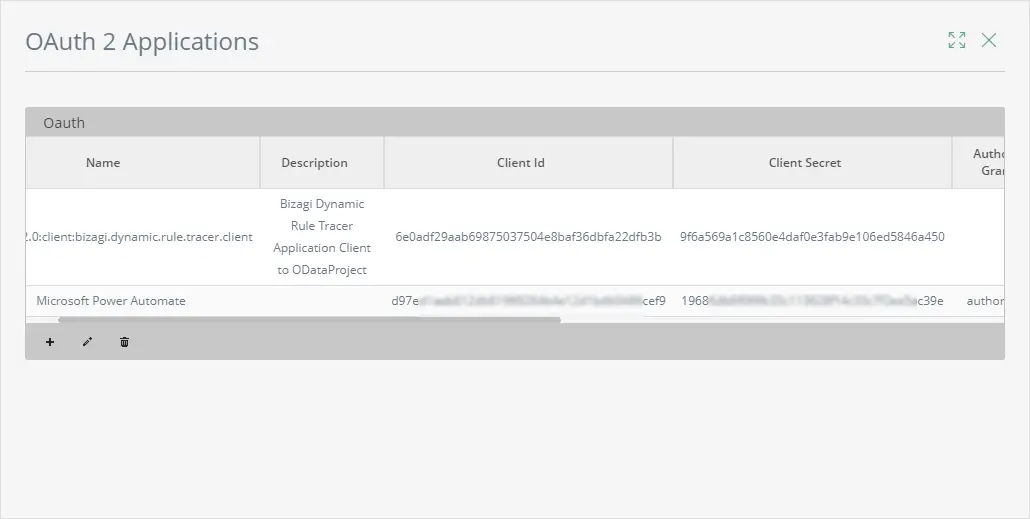The width and height of the screenshot is (1030, 519).
Task: Expand the dialog with the fullscreen icon
Action: (x=957, y=40)
